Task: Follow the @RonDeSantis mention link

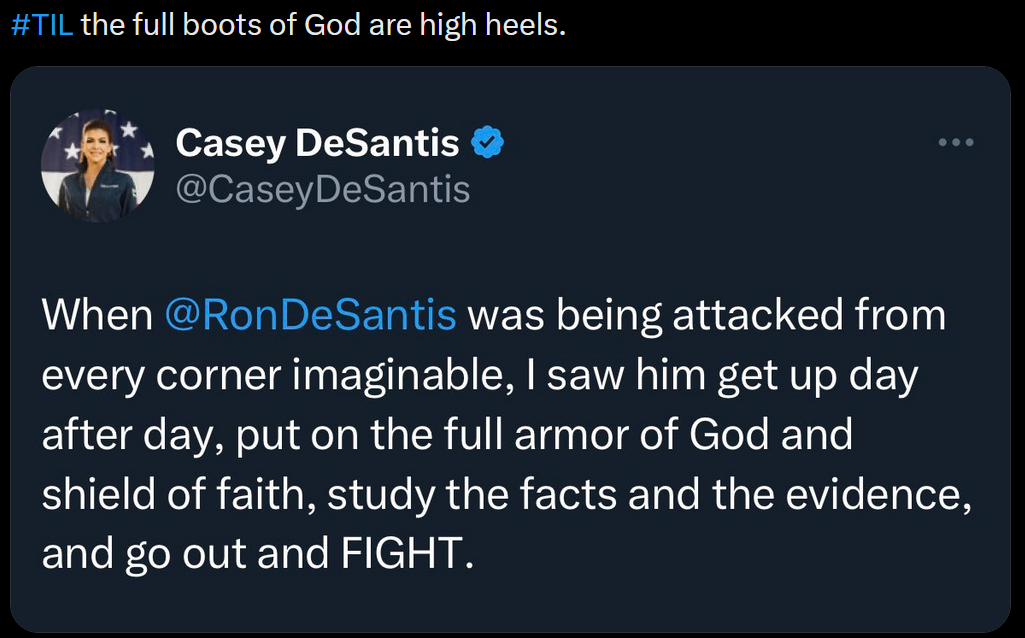Action: (x=311, y=314)
